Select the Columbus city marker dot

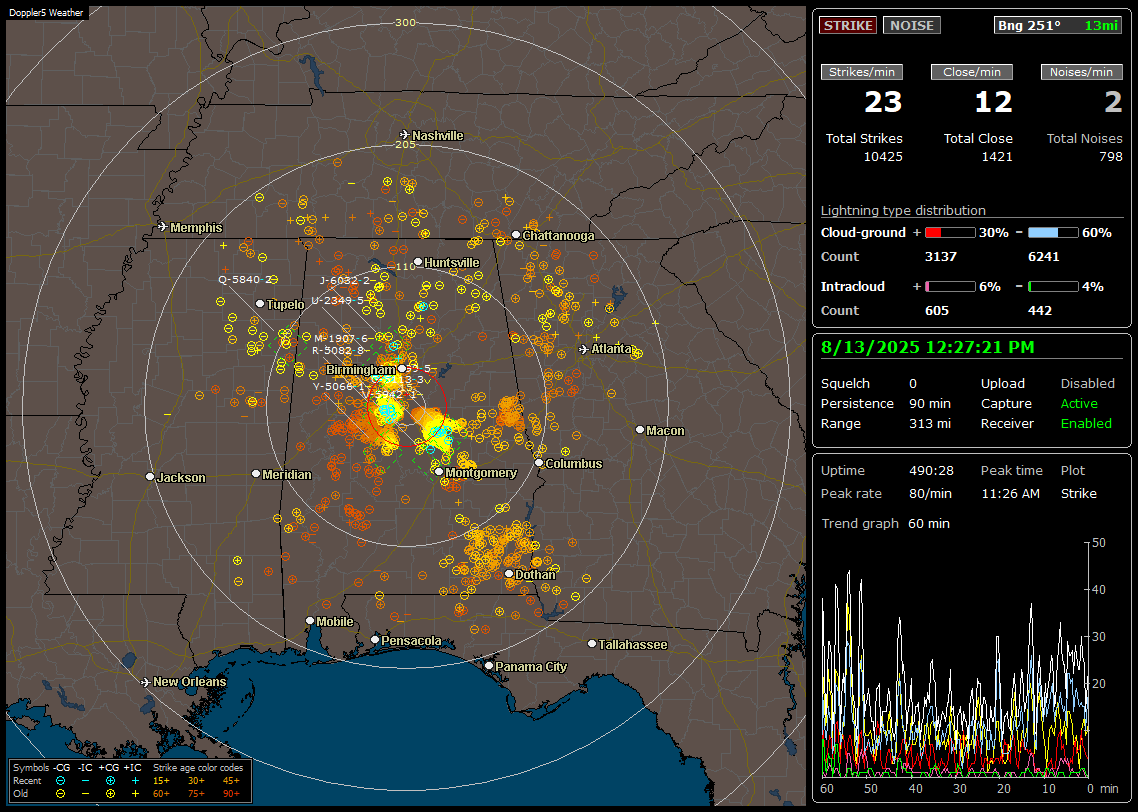click(539, 463)
